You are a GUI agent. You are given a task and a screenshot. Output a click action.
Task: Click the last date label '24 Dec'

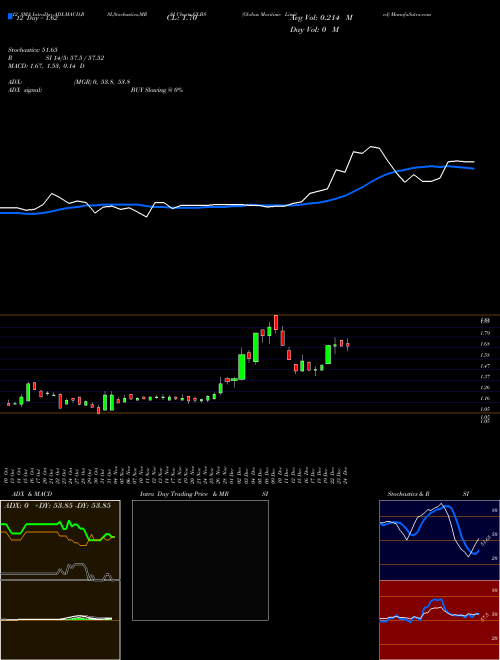coord(345,475)
